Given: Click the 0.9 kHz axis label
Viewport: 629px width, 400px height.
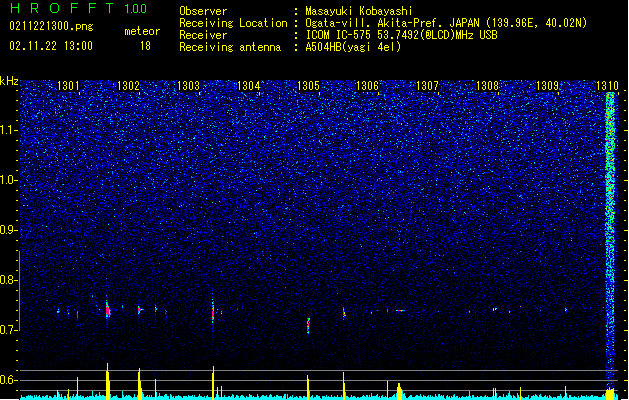Looking at the screenshot, I should [9, 230].
